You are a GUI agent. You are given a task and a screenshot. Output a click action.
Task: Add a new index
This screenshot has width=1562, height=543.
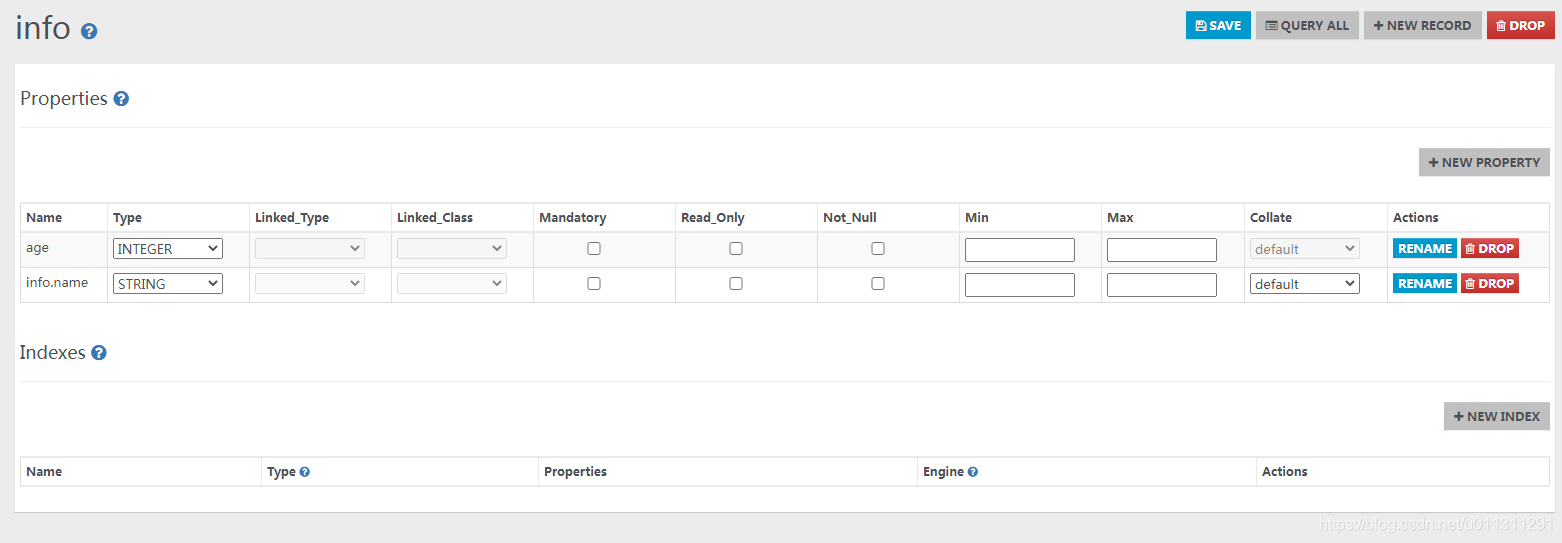[1496, 416]
